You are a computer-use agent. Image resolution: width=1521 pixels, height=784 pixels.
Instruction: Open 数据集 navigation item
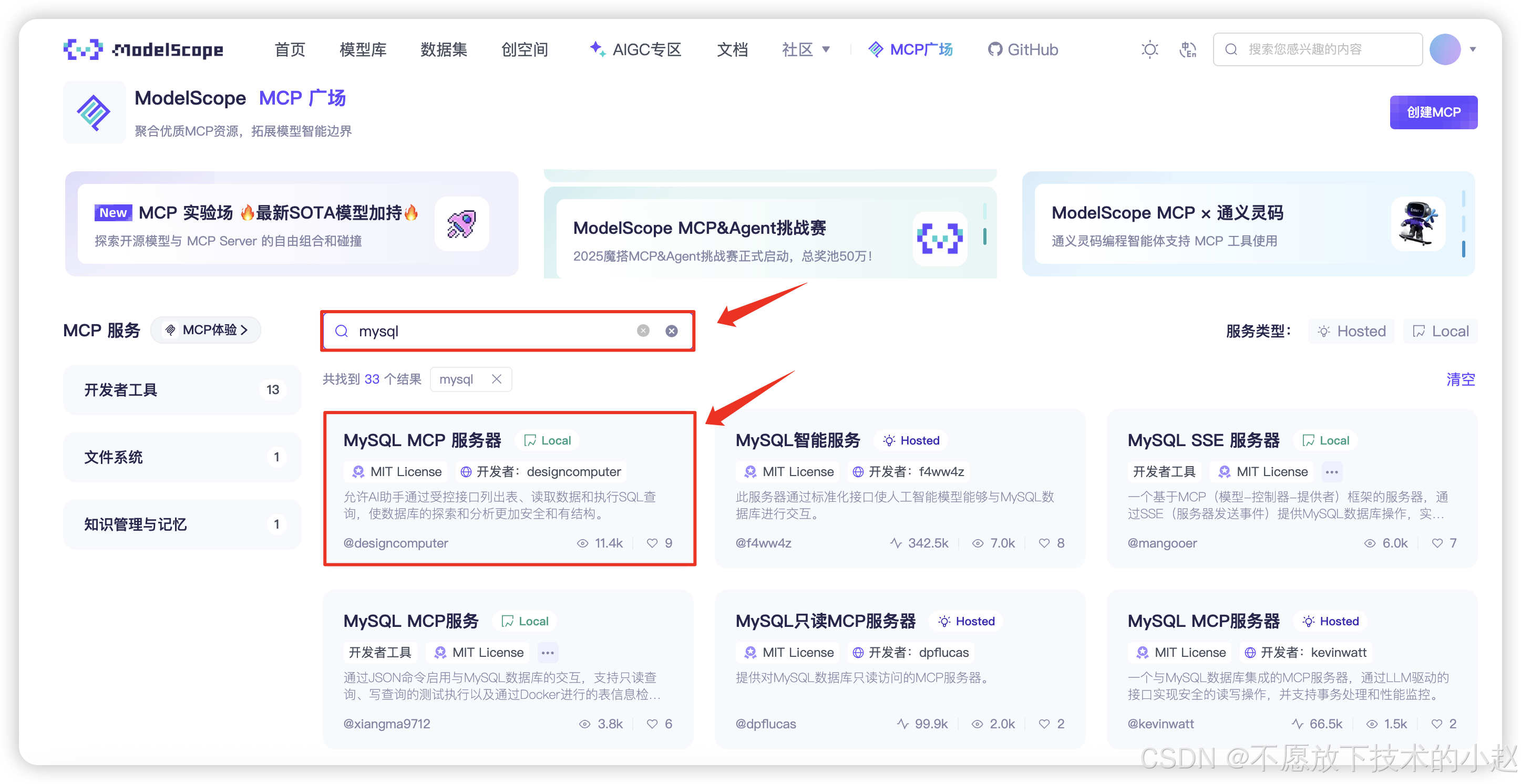pos(444,49)
